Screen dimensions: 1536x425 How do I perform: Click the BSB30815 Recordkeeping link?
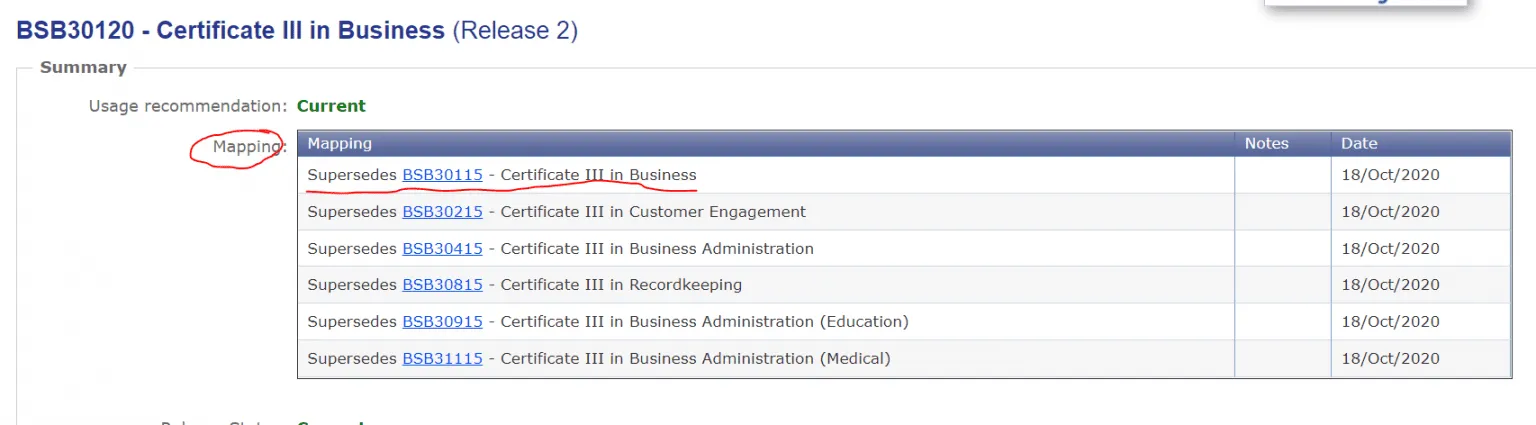[442, 285]
